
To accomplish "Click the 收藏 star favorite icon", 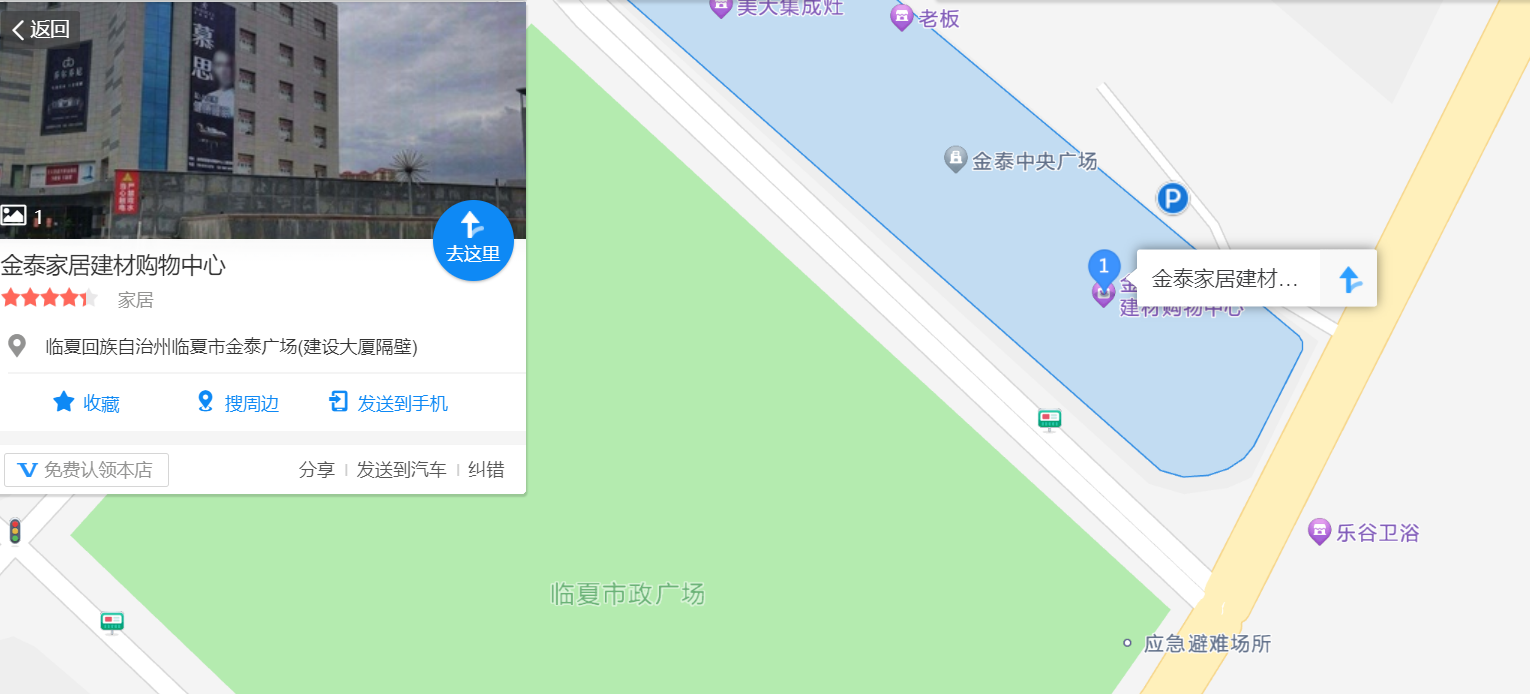I will click(x=64, y=402).
